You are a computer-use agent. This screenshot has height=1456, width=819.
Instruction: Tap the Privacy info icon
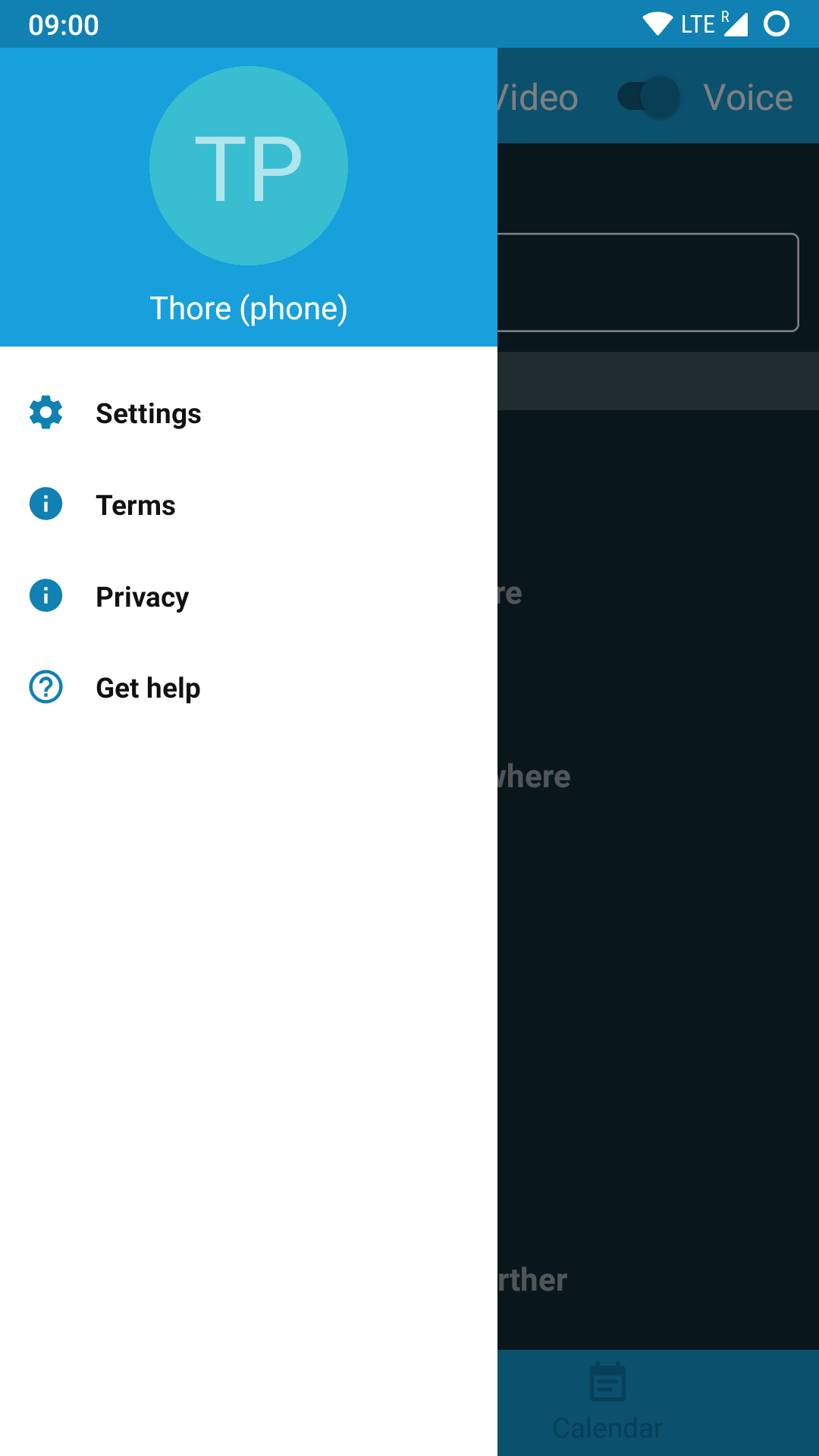(x=45, y=596)
